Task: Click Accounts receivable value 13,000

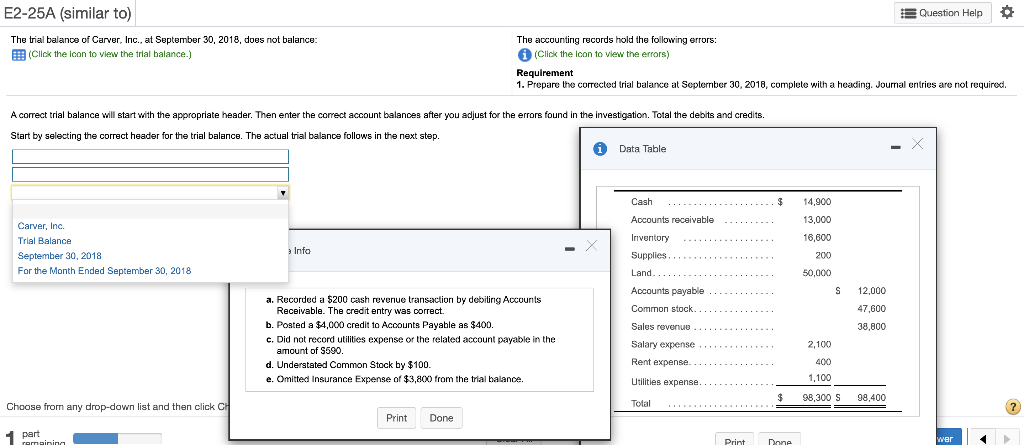Action: (817, 220)
